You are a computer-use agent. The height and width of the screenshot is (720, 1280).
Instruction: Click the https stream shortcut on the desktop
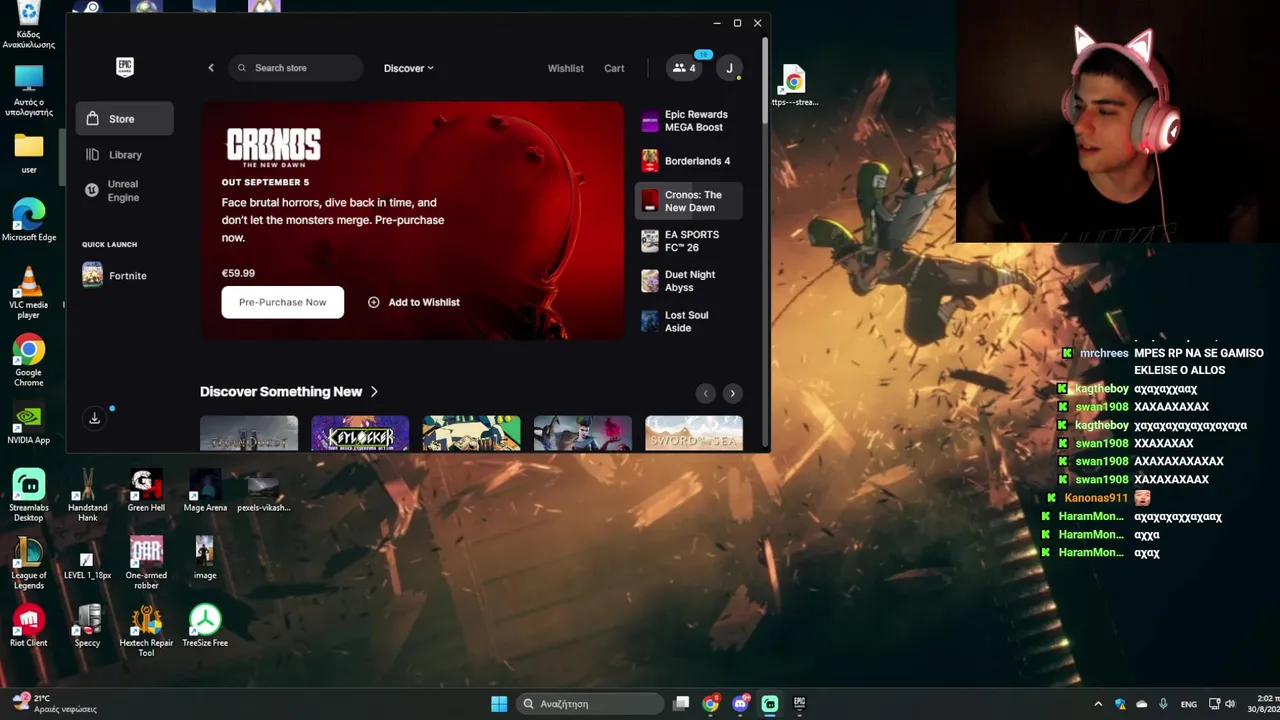(x=794, y=86)
